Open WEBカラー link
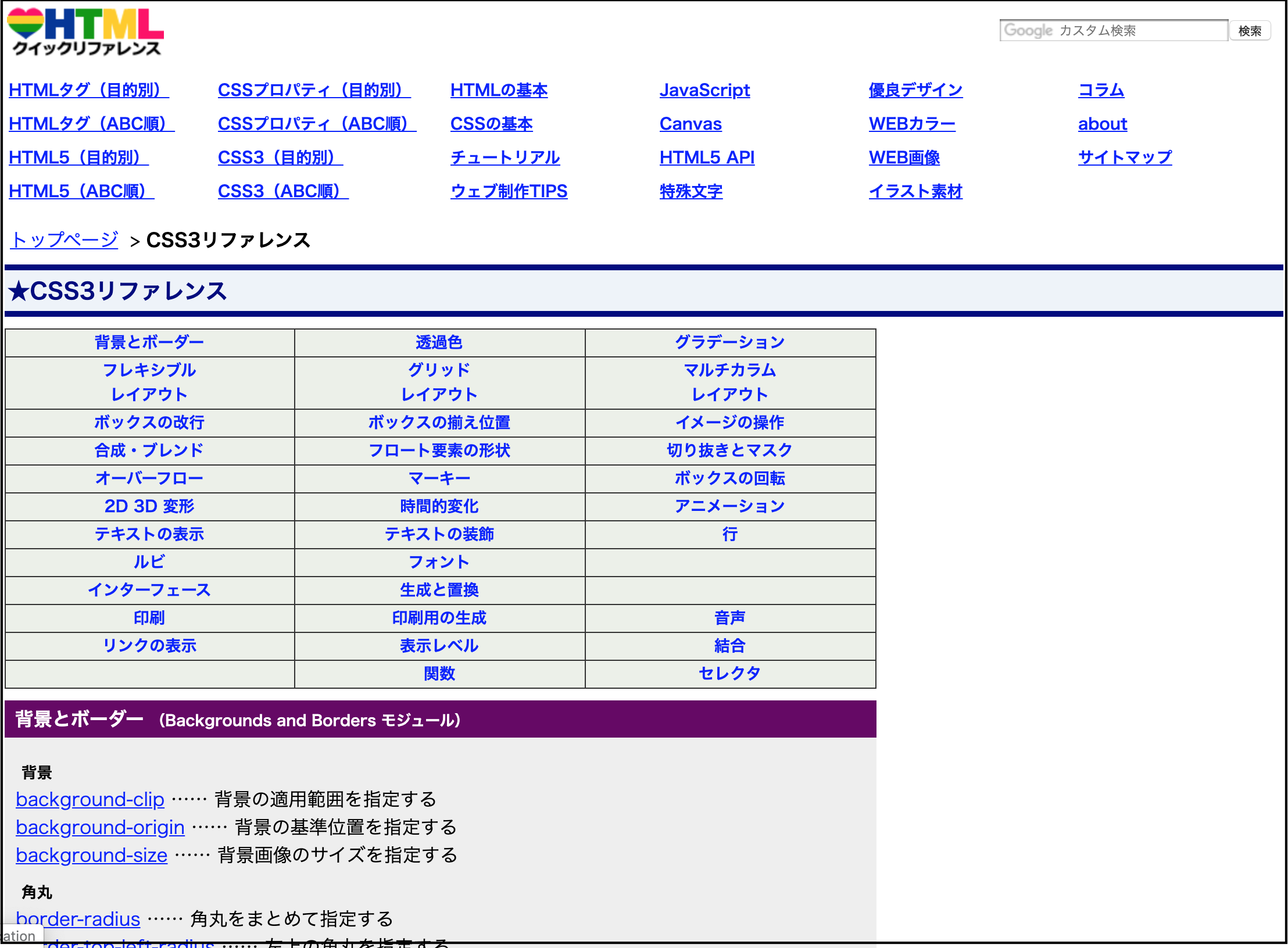 click(x=913, y=124)
